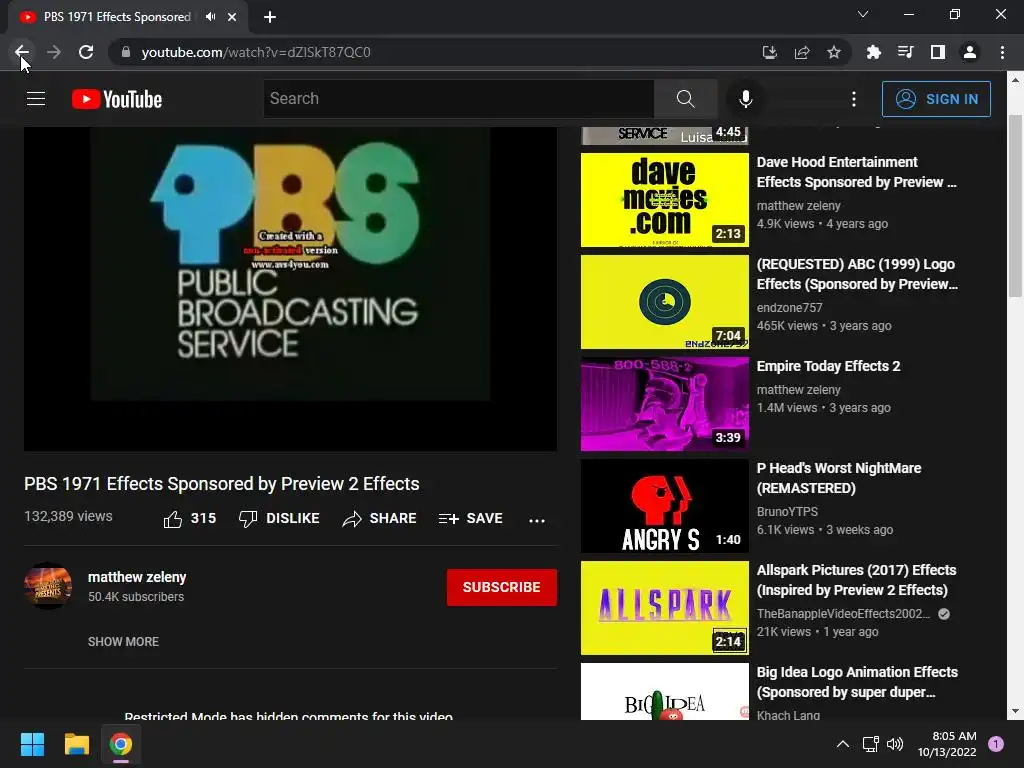
Task: Click the SIGN IN button
Action: click(936, 99)
